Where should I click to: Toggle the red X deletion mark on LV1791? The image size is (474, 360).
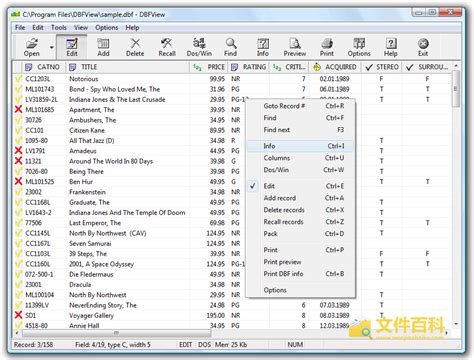point(18,151)
